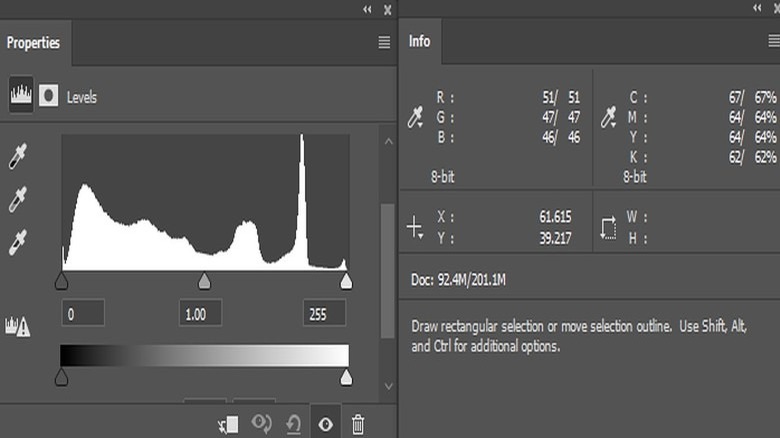Viewport: 780px width, 438px height.
Task: Click the output levels gradient bar
Action: tap(204, 355)
